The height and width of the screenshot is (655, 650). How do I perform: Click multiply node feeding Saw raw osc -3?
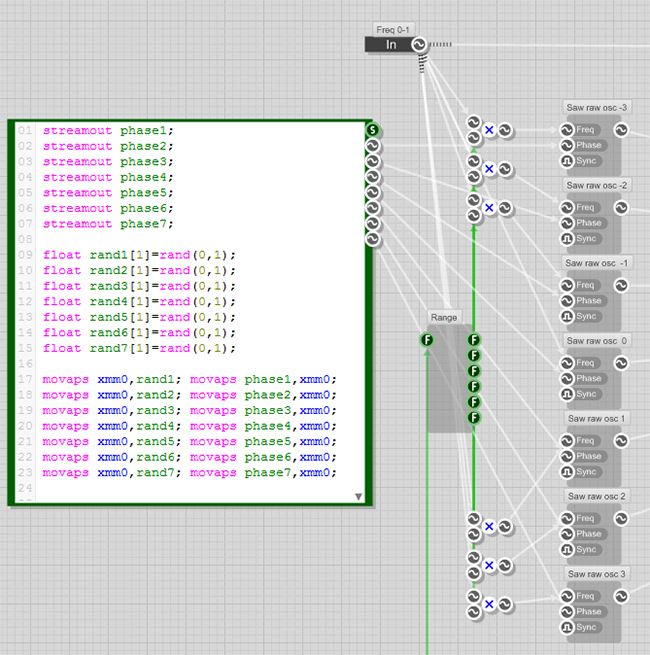coord(489,130)
